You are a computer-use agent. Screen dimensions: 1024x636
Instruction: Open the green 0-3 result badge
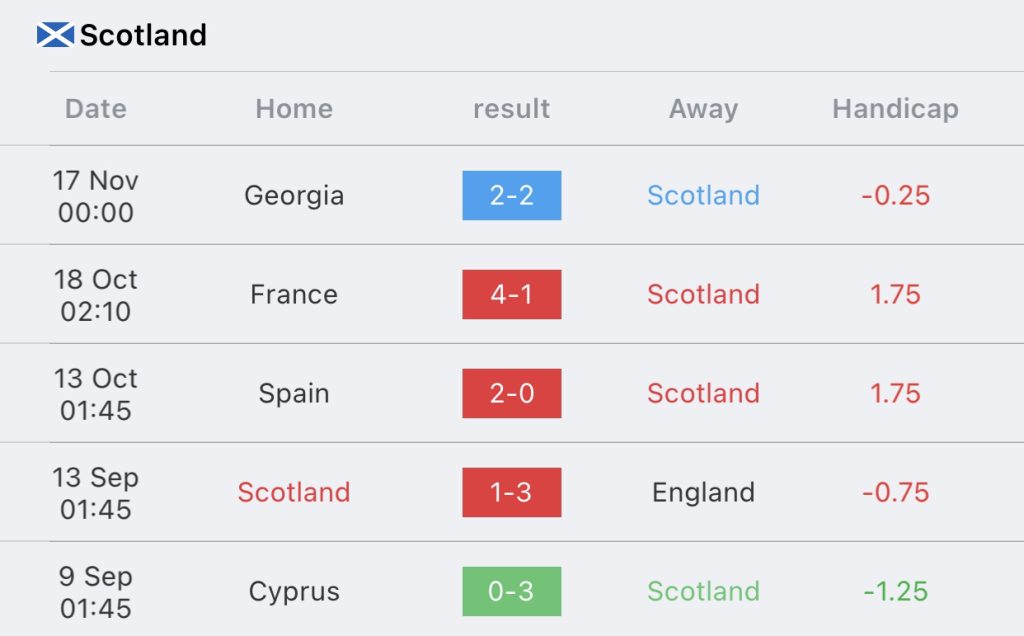(x=511, y=591)
